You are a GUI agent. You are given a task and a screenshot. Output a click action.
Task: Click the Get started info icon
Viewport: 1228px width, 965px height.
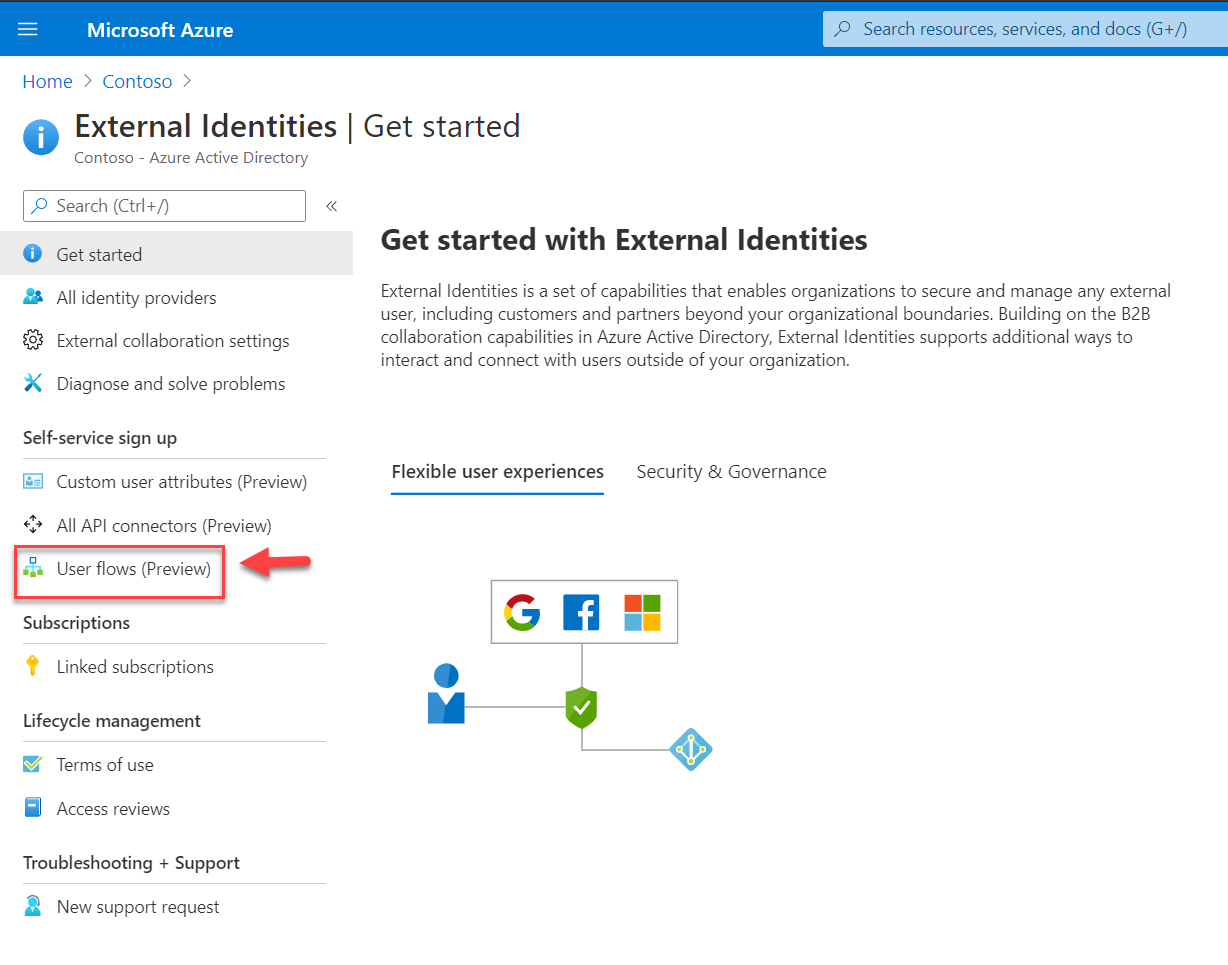click(33, 254)
